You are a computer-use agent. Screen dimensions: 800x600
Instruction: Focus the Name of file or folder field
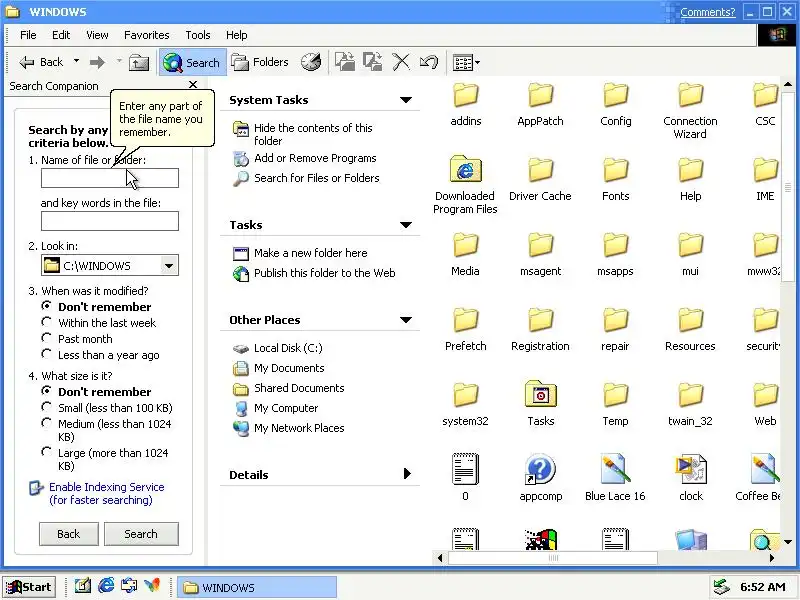(110, 178)
